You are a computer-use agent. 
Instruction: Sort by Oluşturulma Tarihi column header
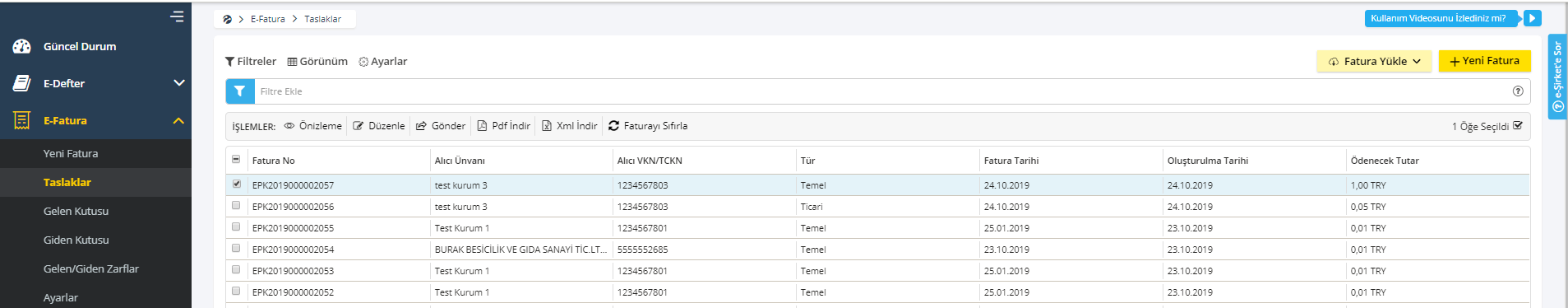tap(1208, 161)
